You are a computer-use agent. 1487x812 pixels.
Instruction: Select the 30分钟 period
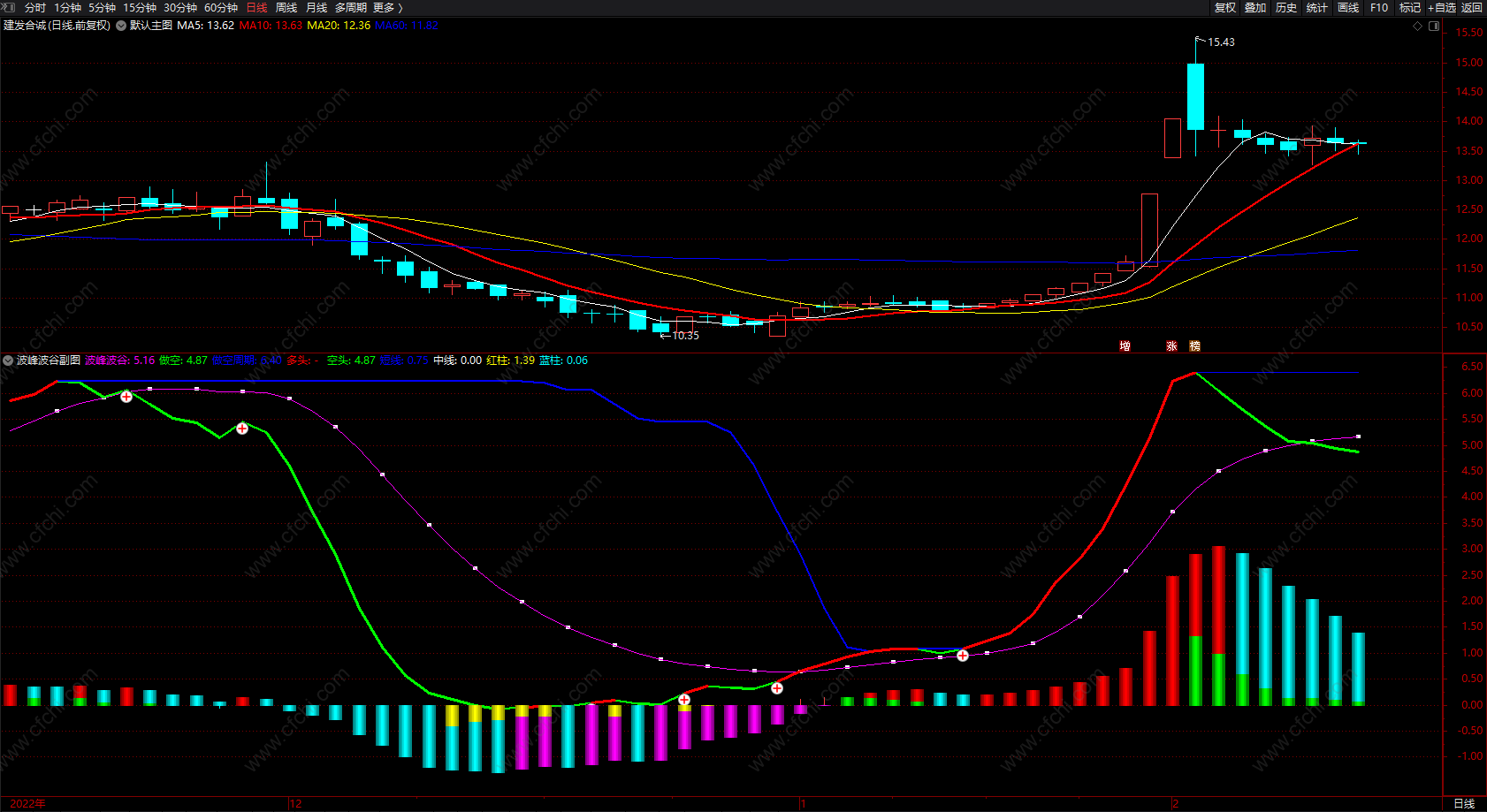point(180,8)
